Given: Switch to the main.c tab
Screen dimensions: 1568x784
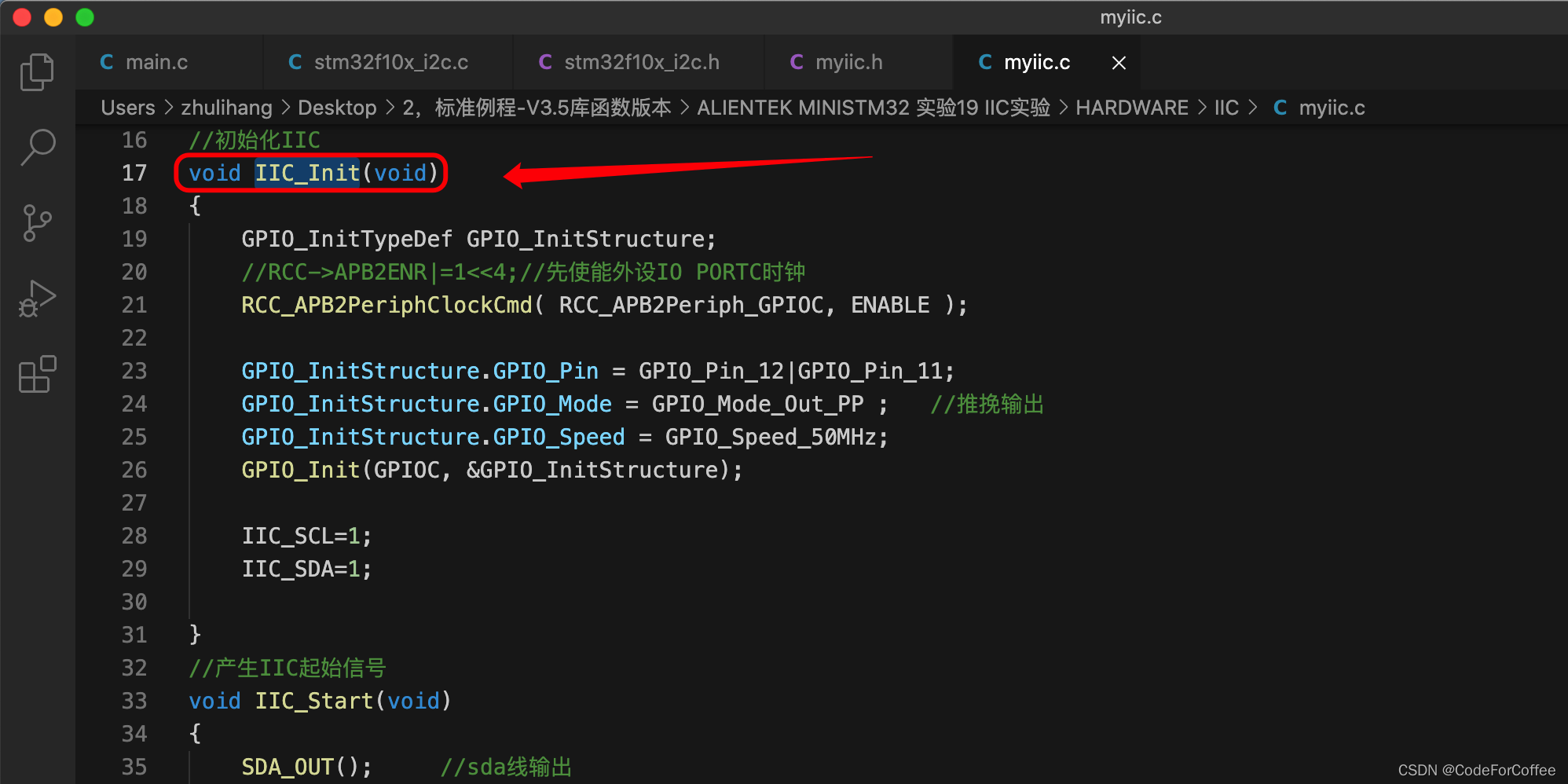Looking at the screenshot, I should [x=156, y=63].
